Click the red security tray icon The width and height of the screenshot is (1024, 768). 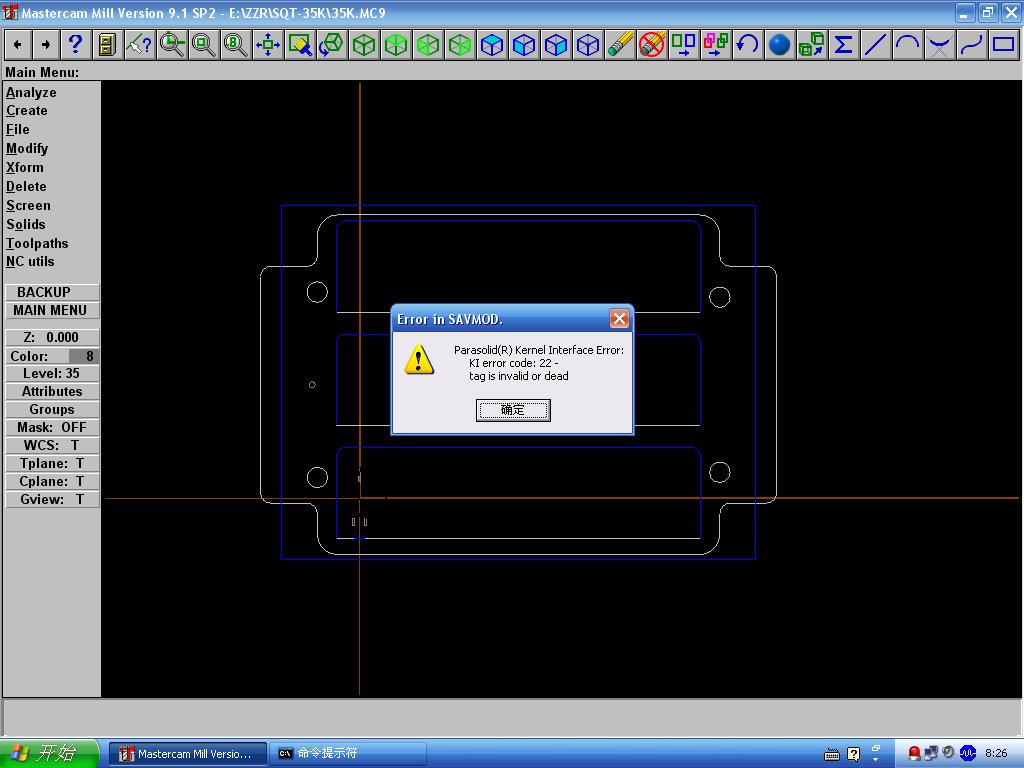(914, 754)
